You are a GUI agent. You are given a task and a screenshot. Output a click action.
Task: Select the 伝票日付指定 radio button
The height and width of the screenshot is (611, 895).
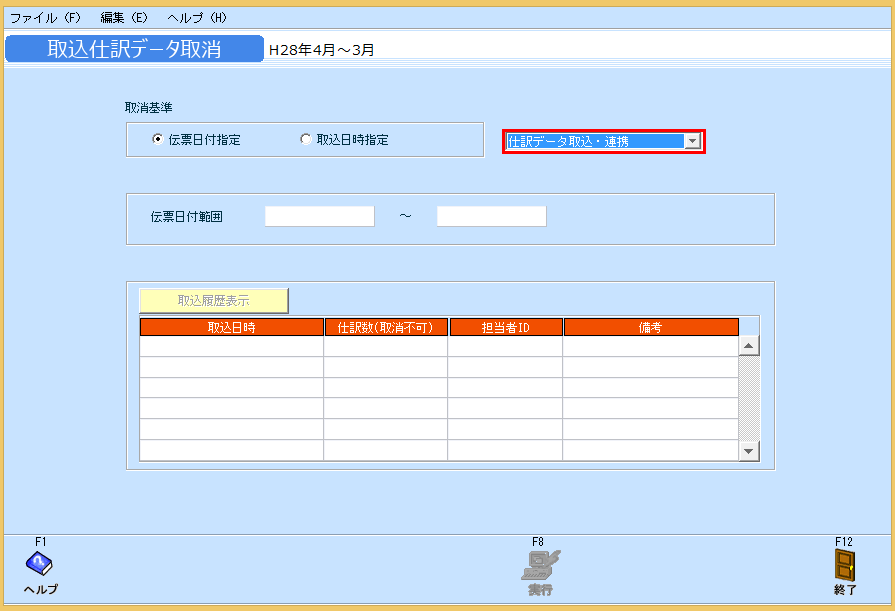[157, 139]
